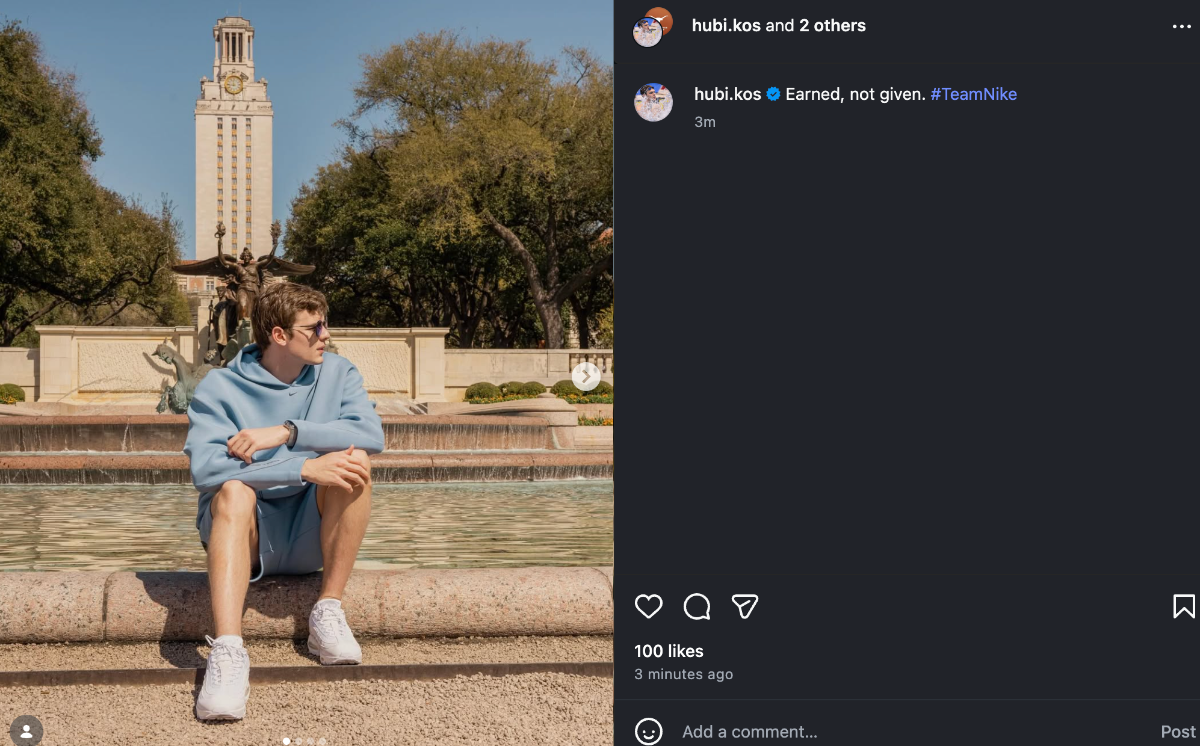Share the post using paper plane icon

click(745, 606)
